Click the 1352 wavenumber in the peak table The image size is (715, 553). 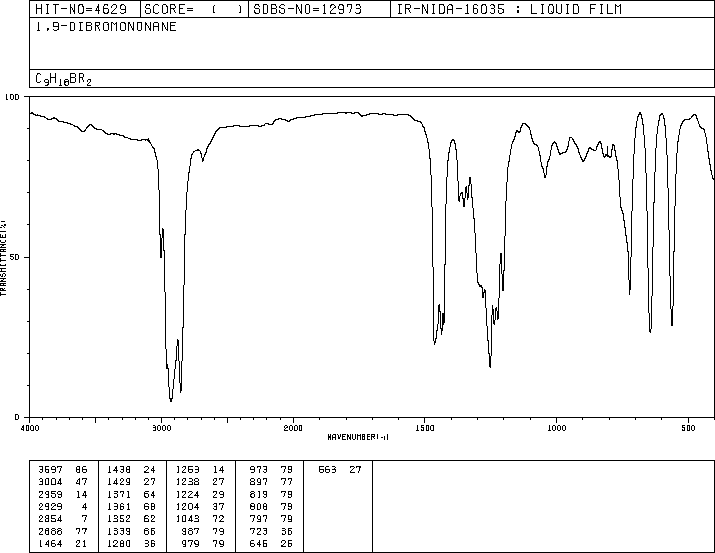(x=119, y=519)
